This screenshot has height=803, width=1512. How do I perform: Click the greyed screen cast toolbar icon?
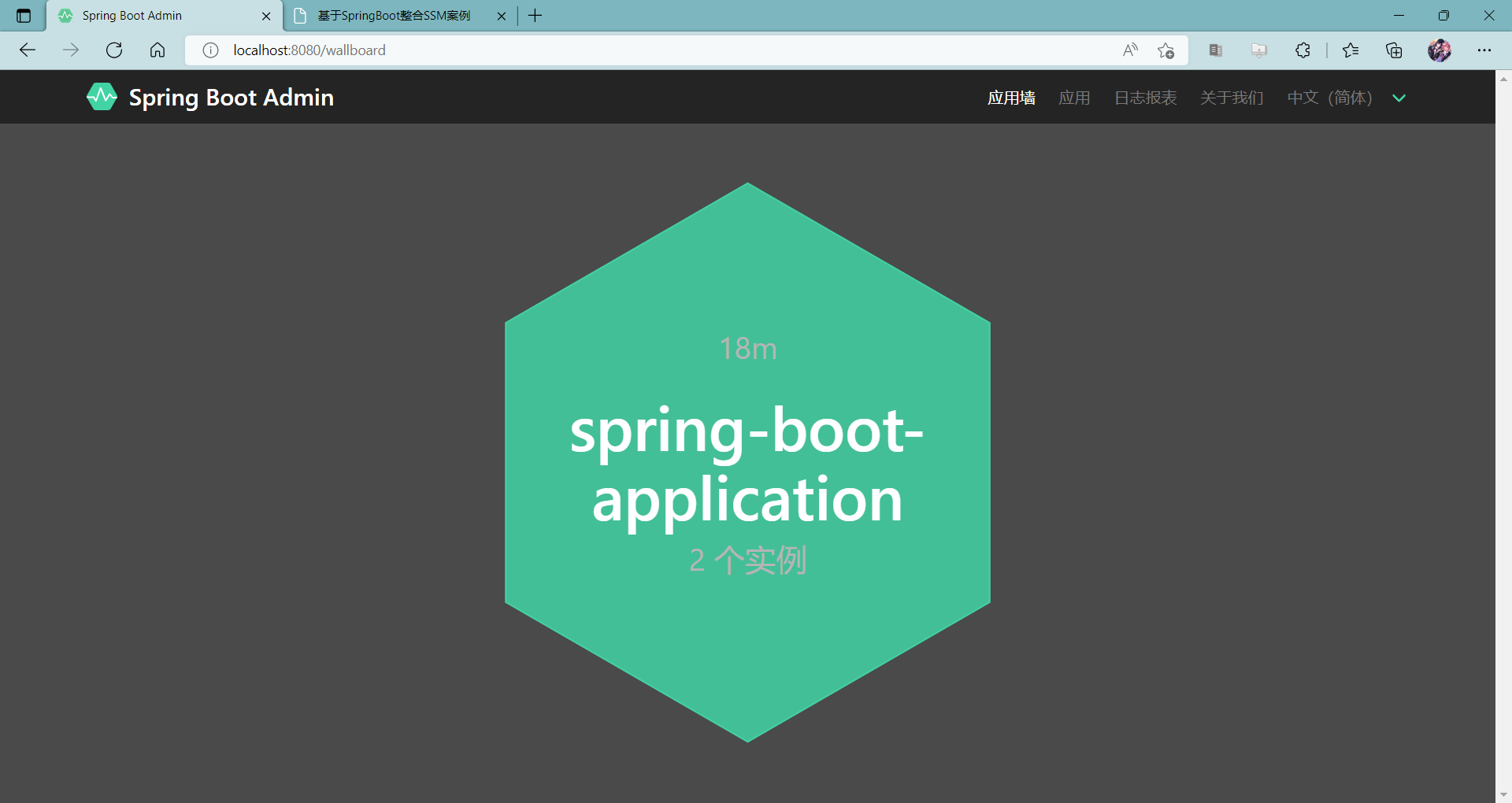(1259, 50)
